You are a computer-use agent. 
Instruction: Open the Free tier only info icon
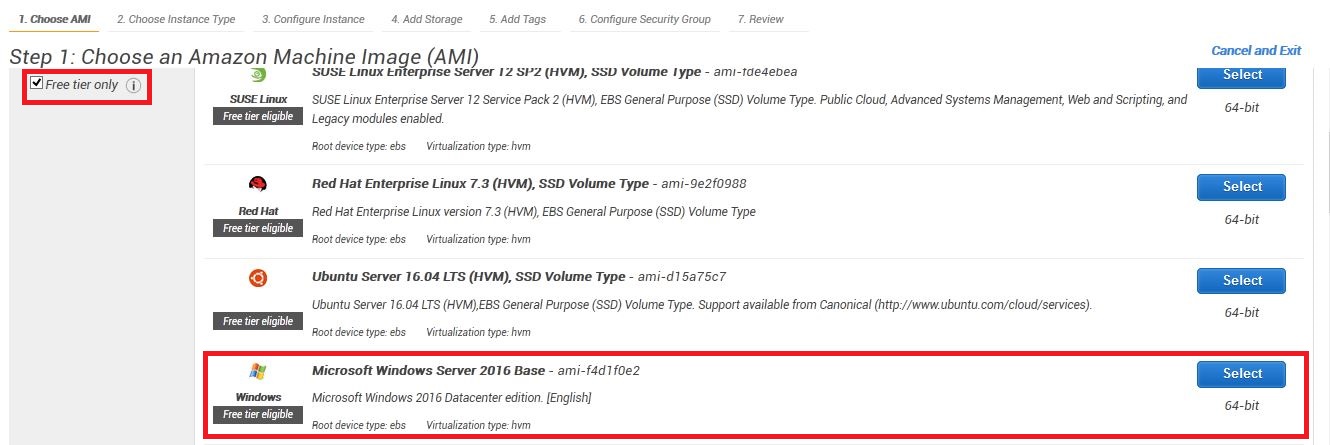133,86
